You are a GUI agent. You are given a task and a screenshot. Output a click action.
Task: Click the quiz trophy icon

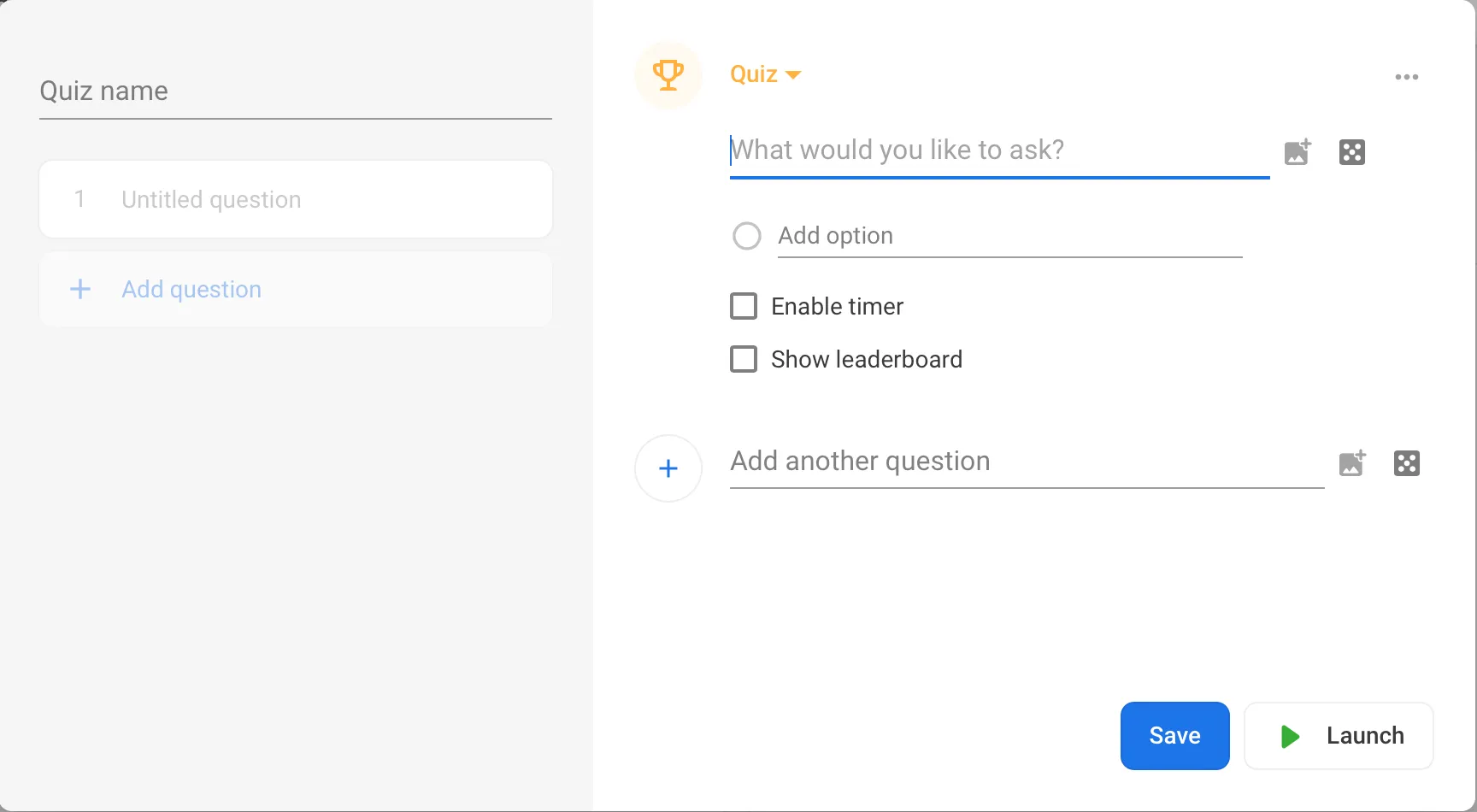[668, 75]
